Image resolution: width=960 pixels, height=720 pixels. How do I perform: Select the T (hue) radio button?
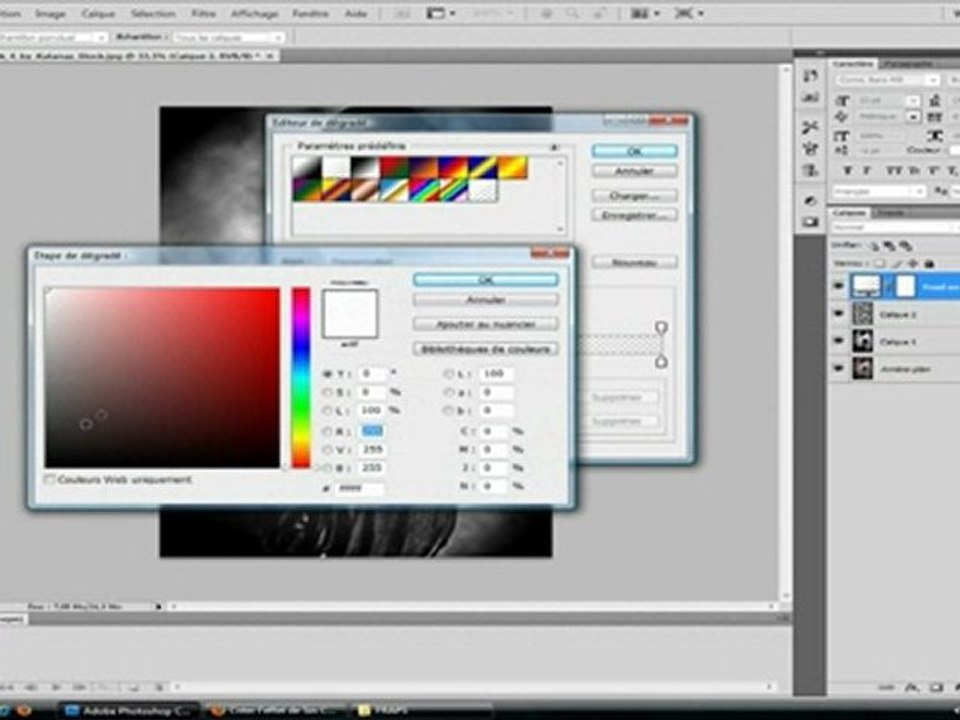327,373
